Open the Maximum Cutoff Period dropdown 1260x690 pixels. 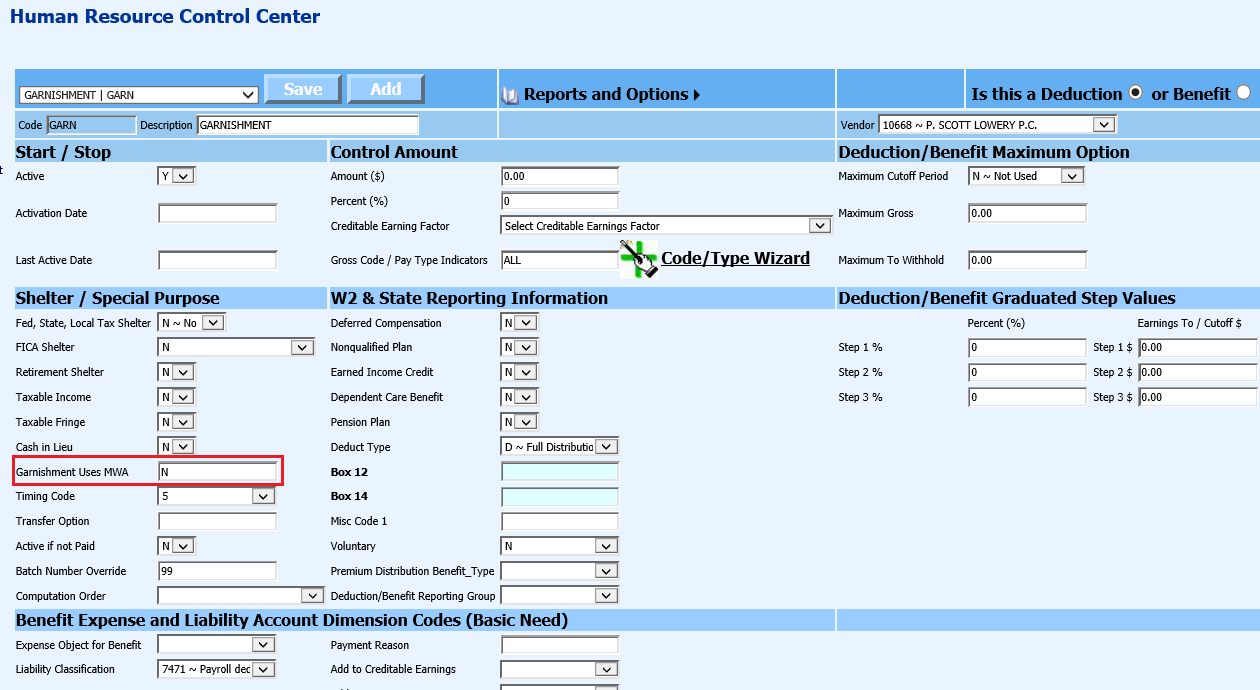click(1026, 176)
